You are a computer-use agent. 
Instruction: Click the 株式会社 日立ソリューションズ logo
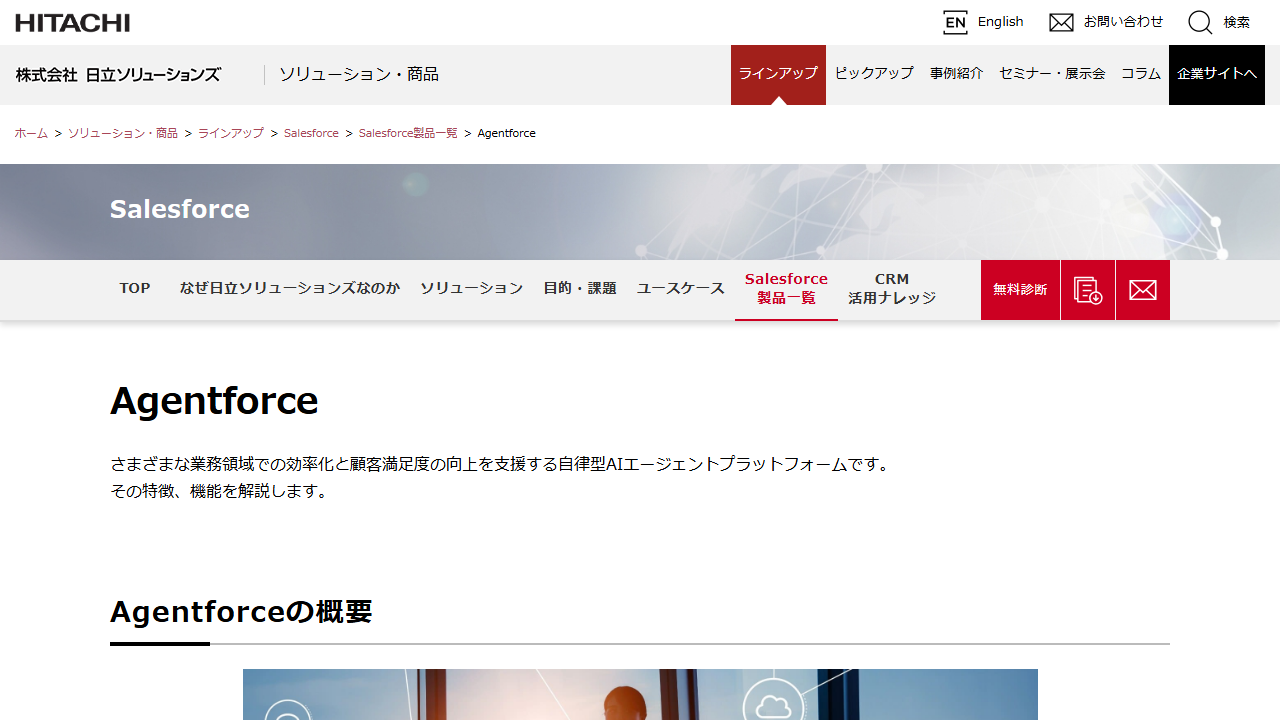(x=118, y=75)
